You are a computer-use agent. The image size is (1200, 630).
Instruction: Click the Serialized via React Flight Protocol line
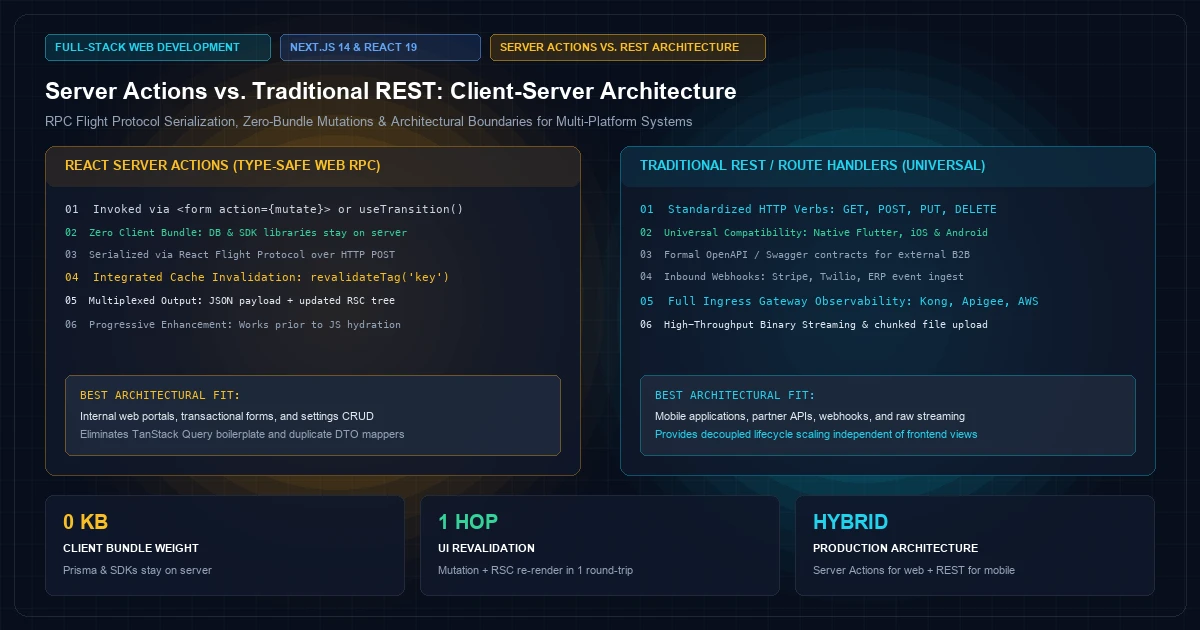point(230,254)
